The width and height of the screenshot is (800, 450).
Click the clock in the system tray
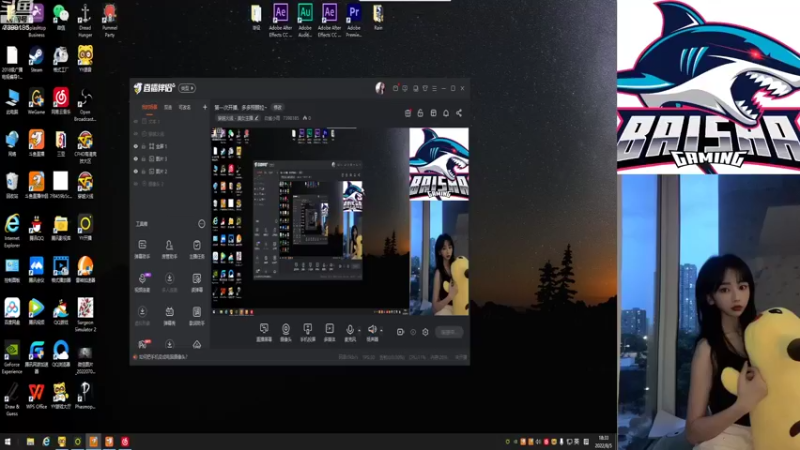(604, 442)
